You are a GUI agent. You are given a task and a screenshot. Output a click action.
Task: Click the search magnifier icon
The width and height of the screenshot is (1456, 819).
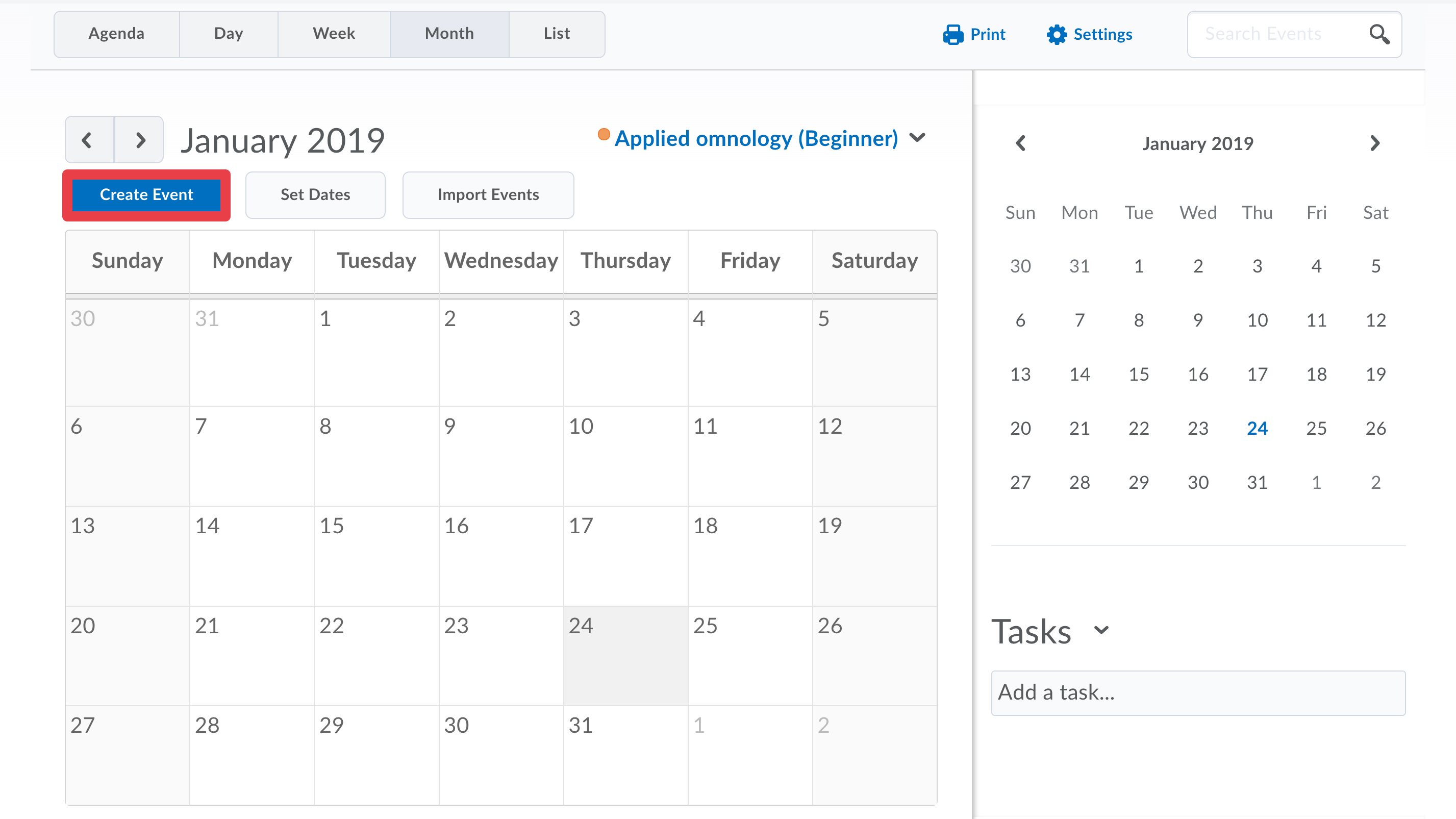pyautogui.click(x=1378, y=35)
